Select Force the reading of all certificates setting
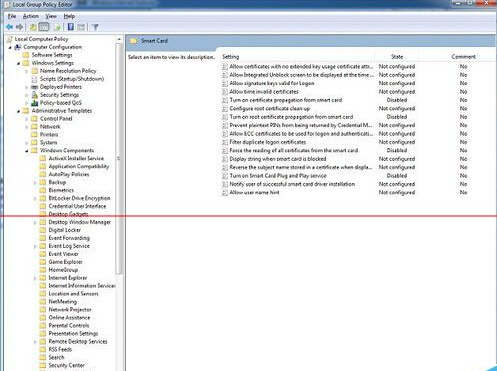Screen dimensions: 497x371 click(x=293, y=151)
